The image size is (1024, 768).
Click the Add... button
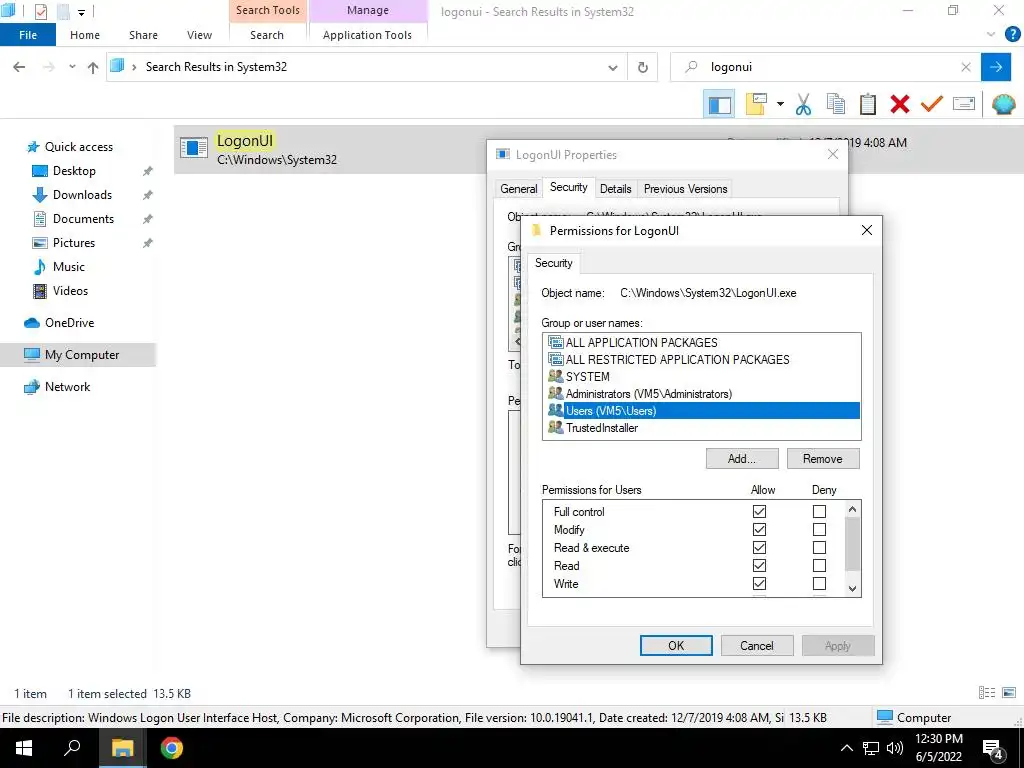[742, 458]
